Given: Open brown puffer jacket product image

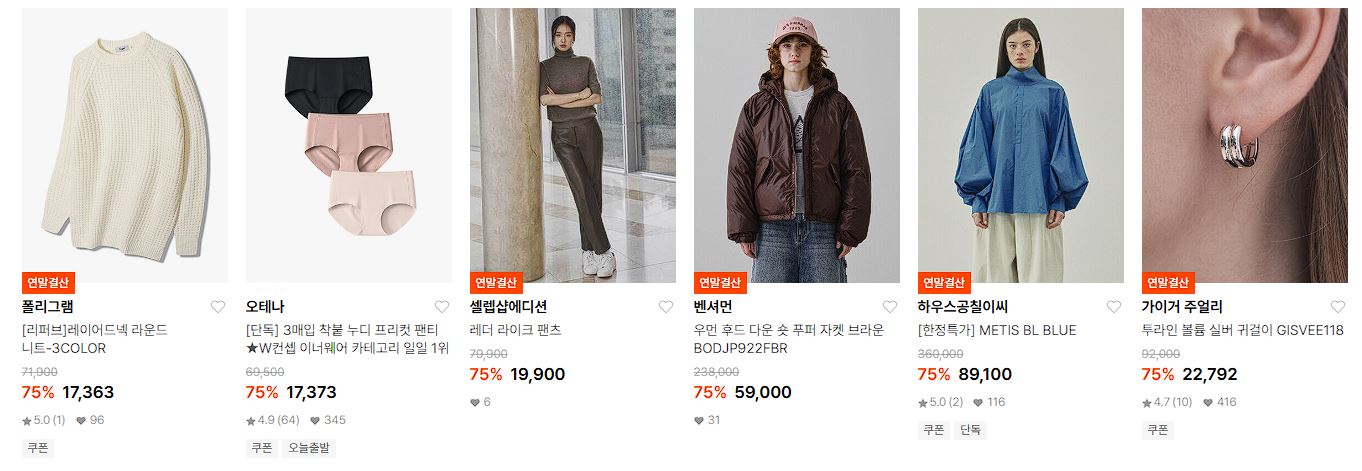Looking at the screenshot, I should [797, 146].
